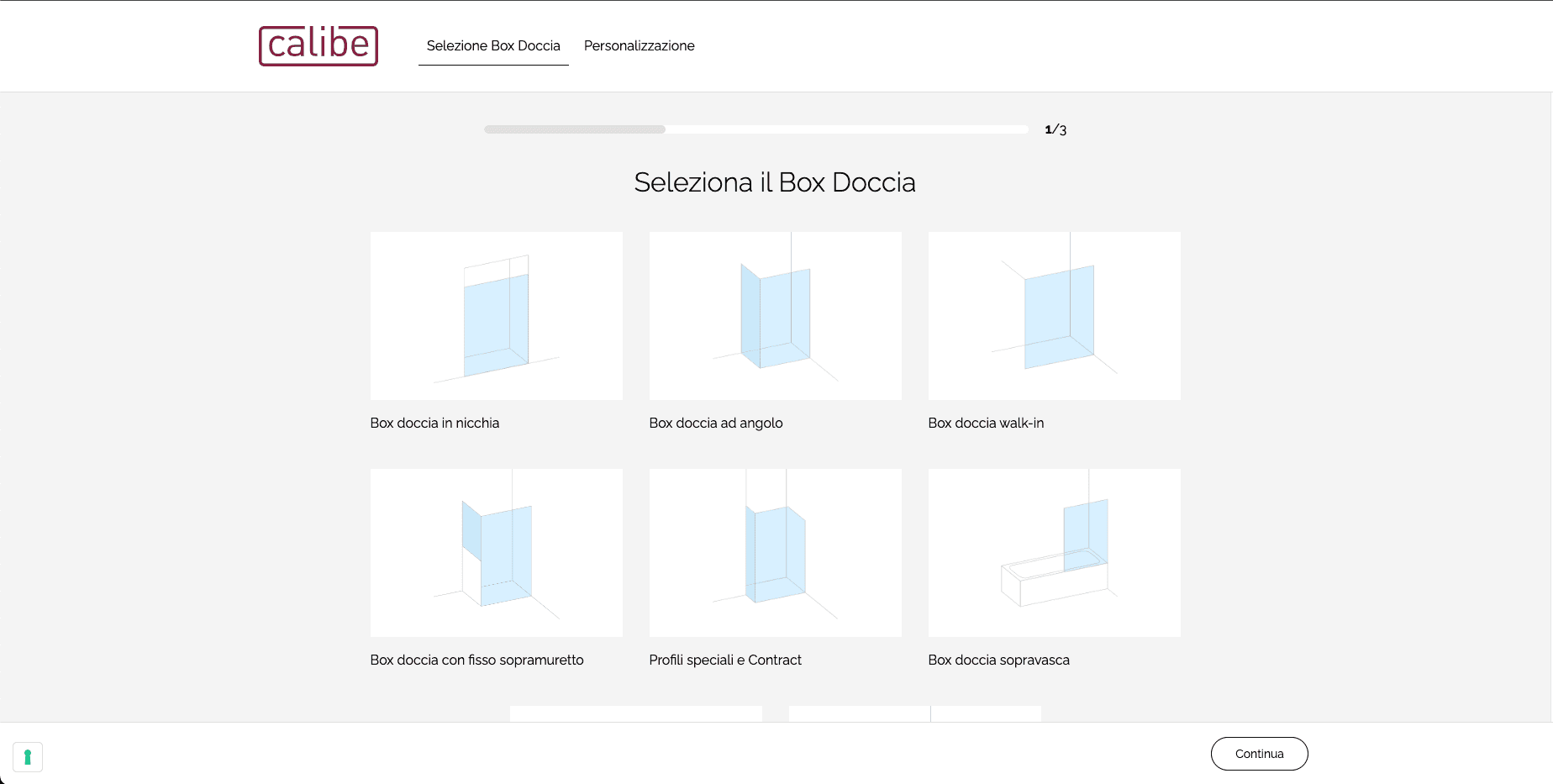This screenshot has height=784, width=1553.
Task: Click the Box doccia sopravasca label
Action: click(x=998, y=660)
